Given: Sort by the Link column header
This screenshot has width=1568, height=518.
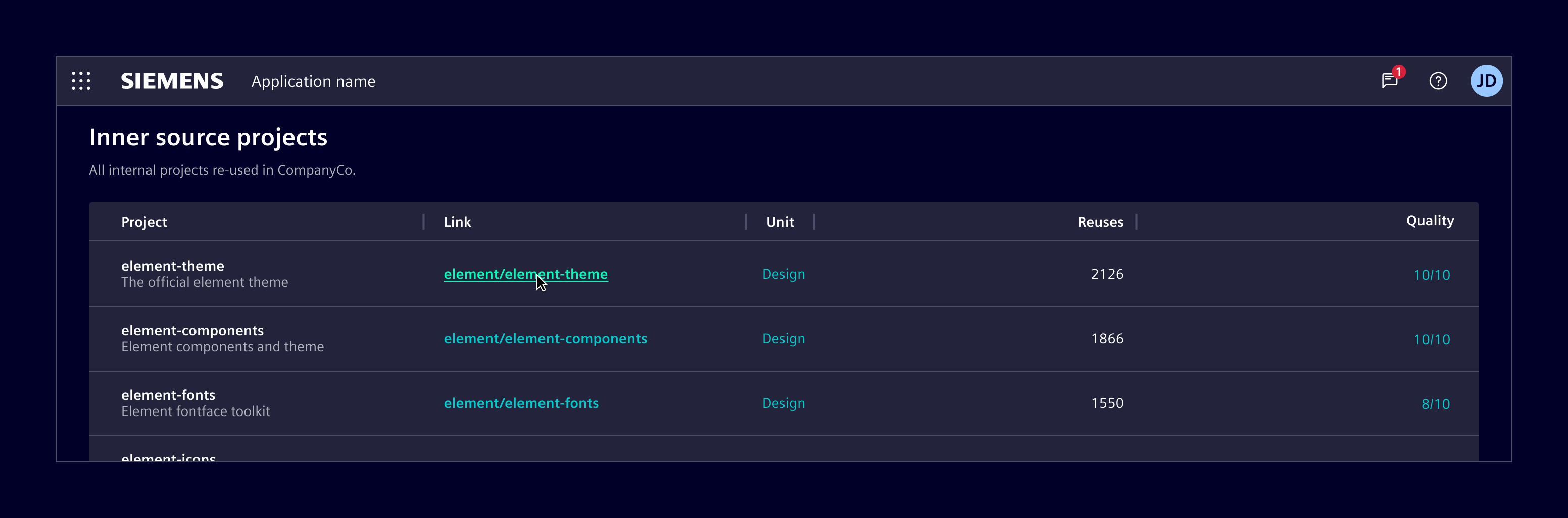Looking at the screenshot, I should tap(457, 222).
